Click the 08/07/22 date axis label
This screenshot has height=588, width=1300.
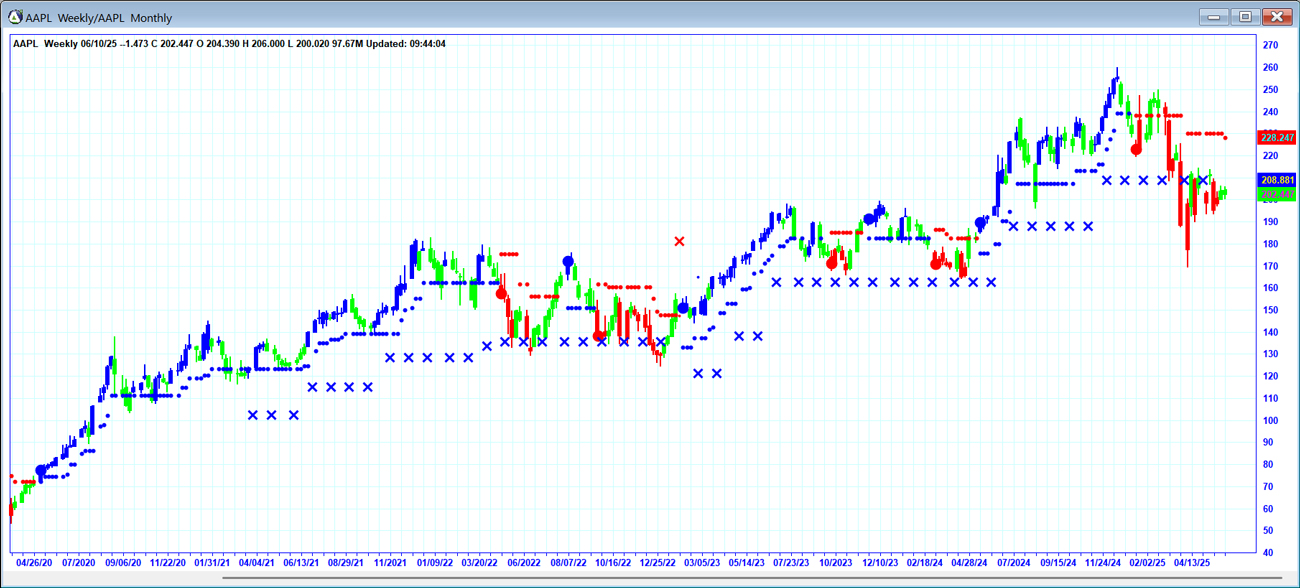coord(569,563)
